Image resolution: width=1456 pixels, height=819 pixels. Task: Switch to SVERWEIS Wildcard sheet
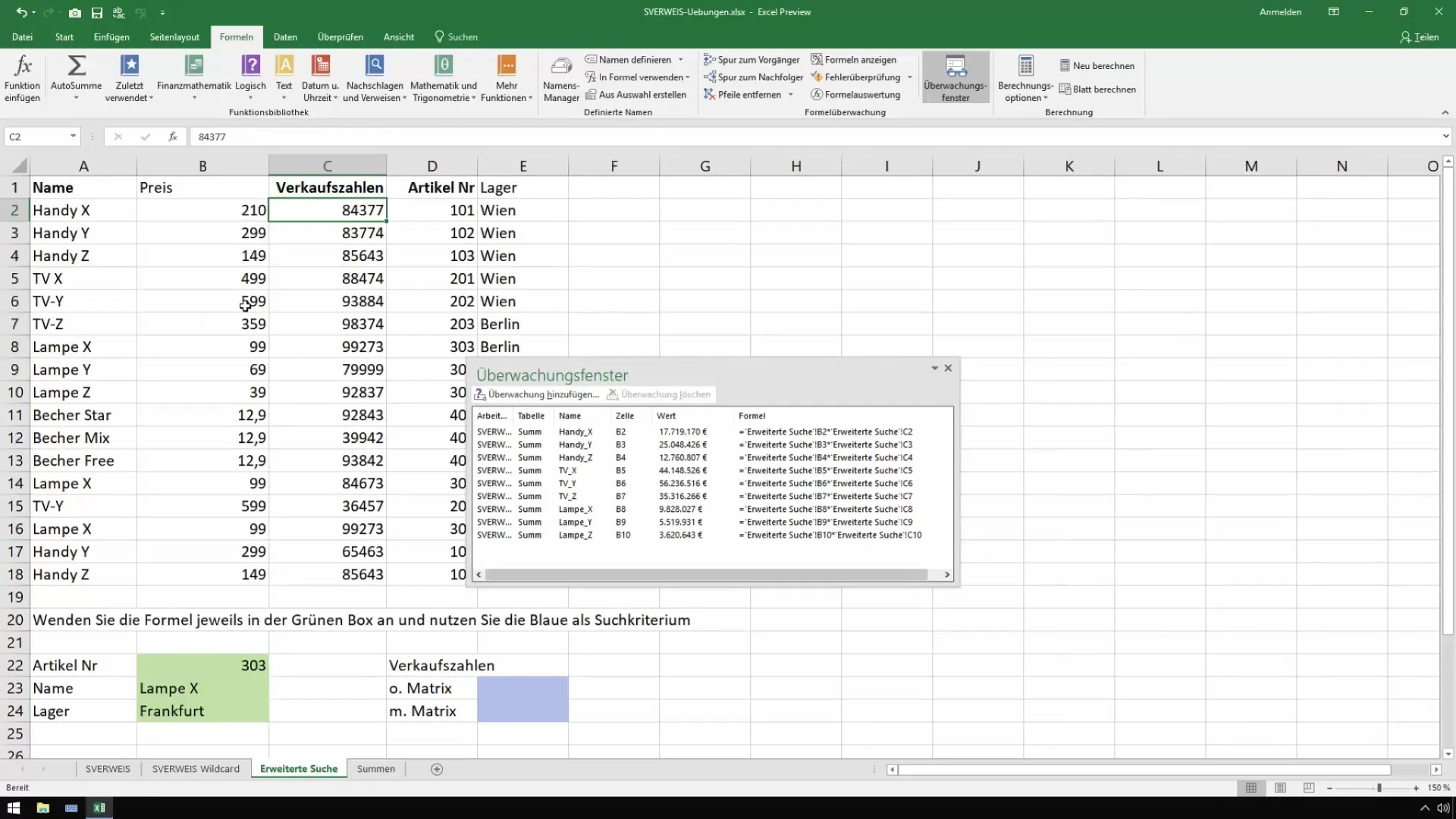click(196, 769)
